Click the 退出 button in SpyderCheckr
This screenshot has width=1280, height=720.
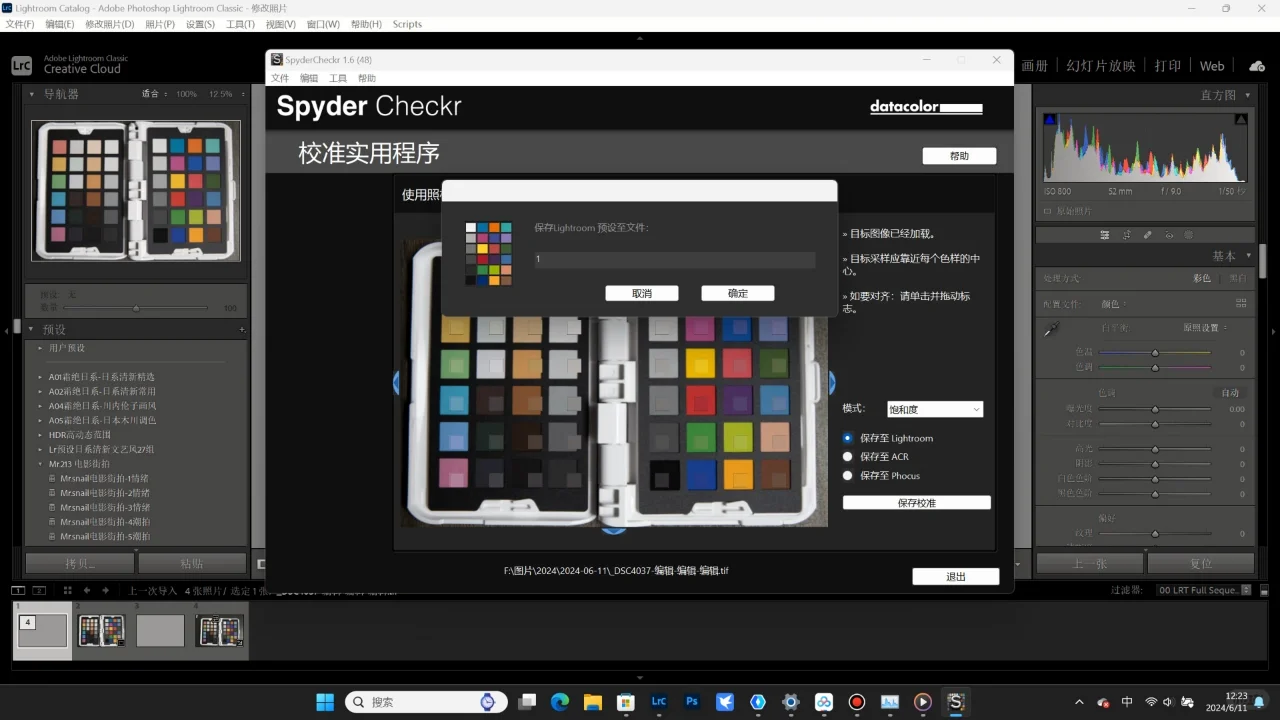956,576
